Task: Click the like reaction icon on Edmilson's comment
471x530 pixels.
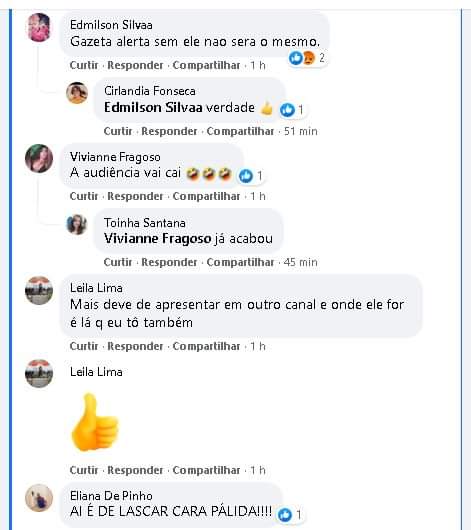Action: point(296,58)
